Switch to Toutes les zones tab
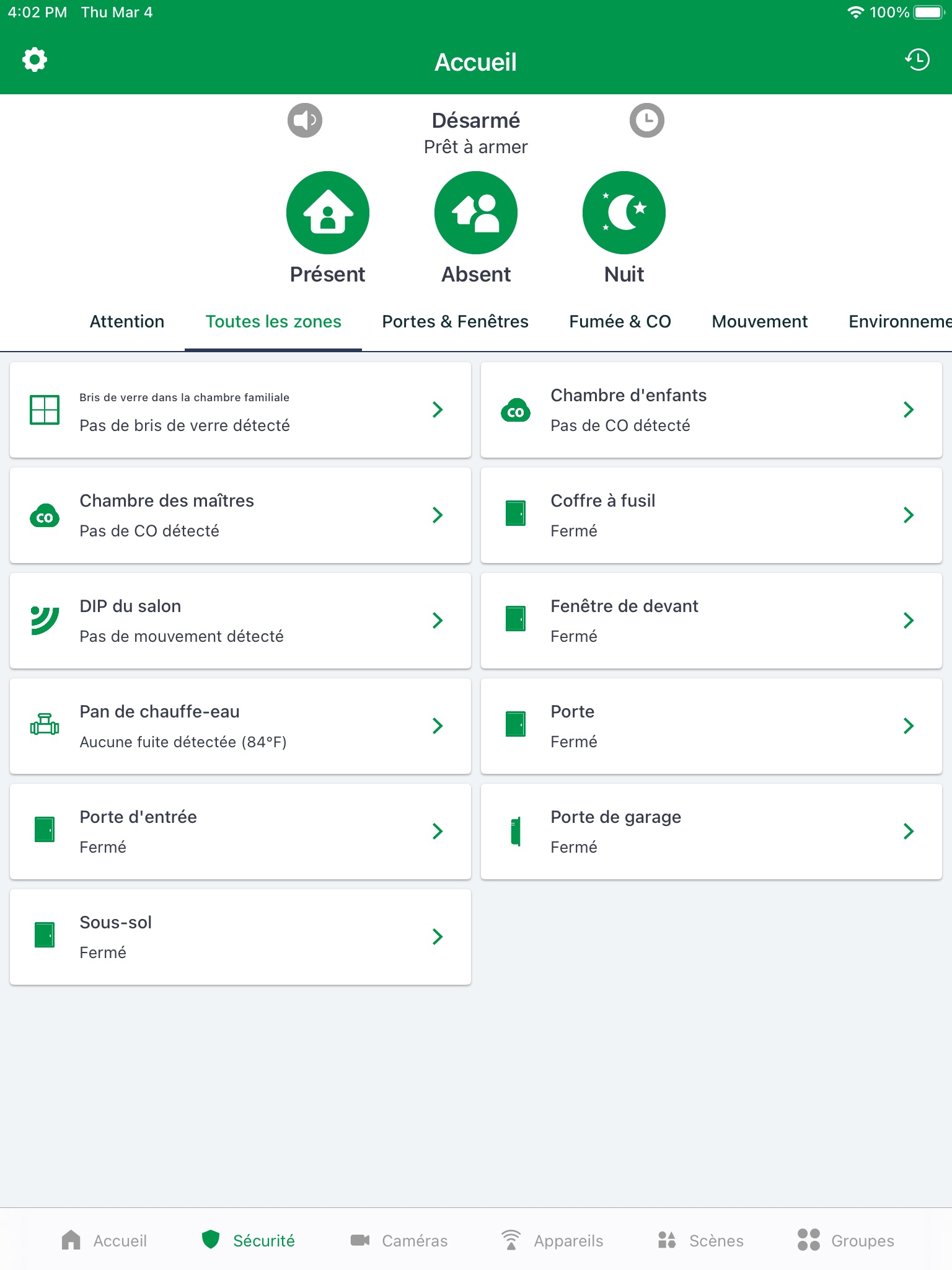 pos(273,321)
